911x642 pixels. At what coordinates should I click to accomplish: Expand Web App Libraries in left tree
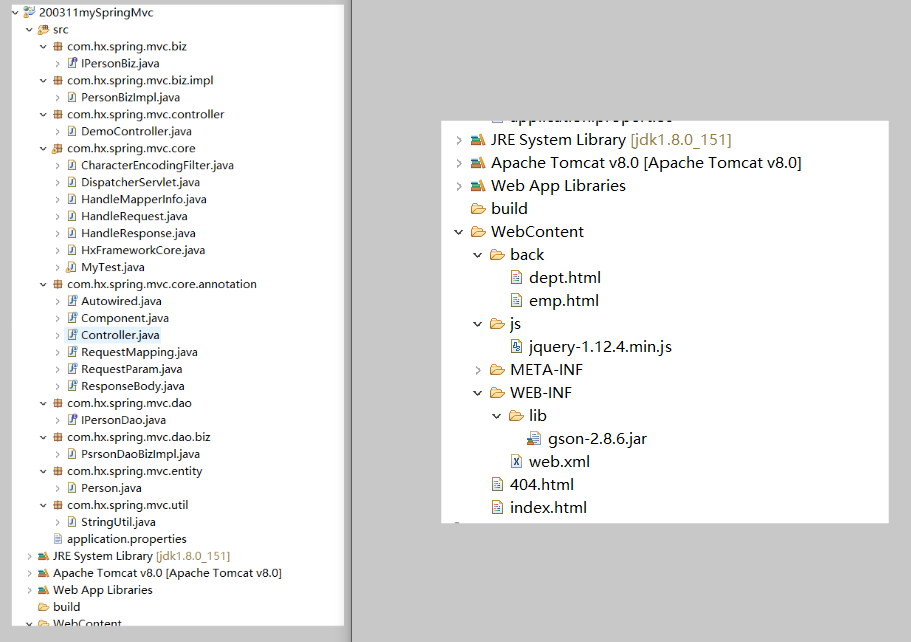tap(29, 590)
